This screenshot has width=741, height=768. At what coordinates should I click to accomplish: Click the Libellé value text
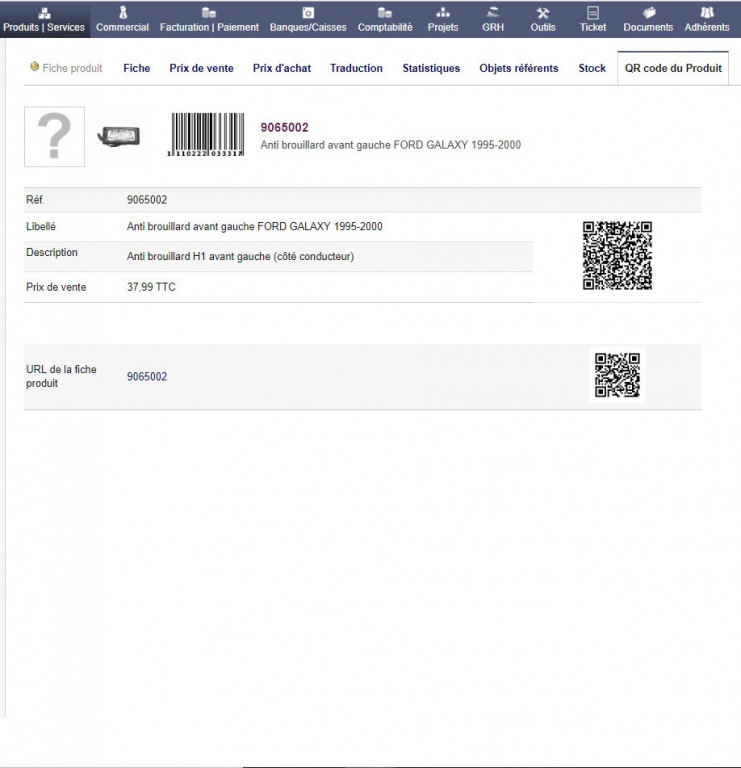click(x=255, y=226)
